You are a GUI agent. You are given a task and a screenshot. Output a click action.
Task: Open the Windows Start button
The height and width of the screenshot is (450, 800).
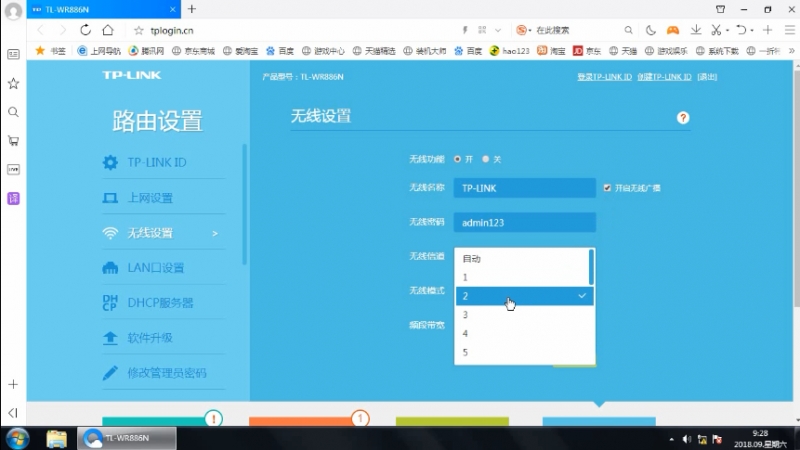tap(17, 438)
